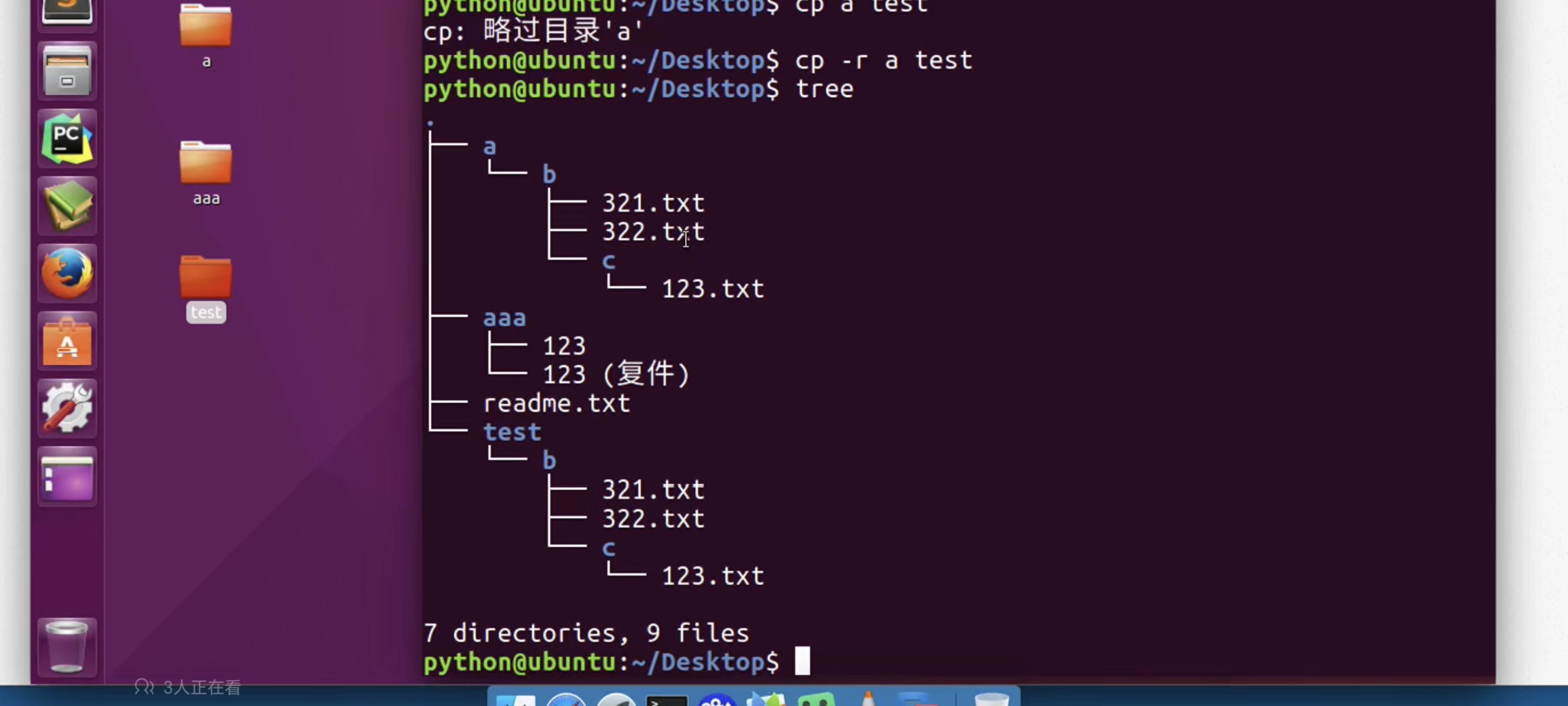Image resolution: width=1568 pixels, height=706 pixels.
Task: Open PyCharm from the launcher
Action: click(x=67, y=139)
